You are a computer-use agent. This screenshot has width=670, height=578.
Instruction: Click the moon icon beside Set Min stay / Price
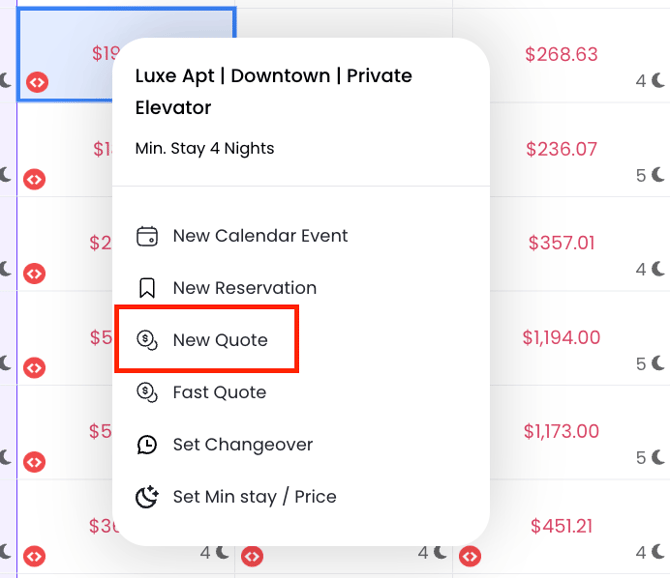click(147, 497)
